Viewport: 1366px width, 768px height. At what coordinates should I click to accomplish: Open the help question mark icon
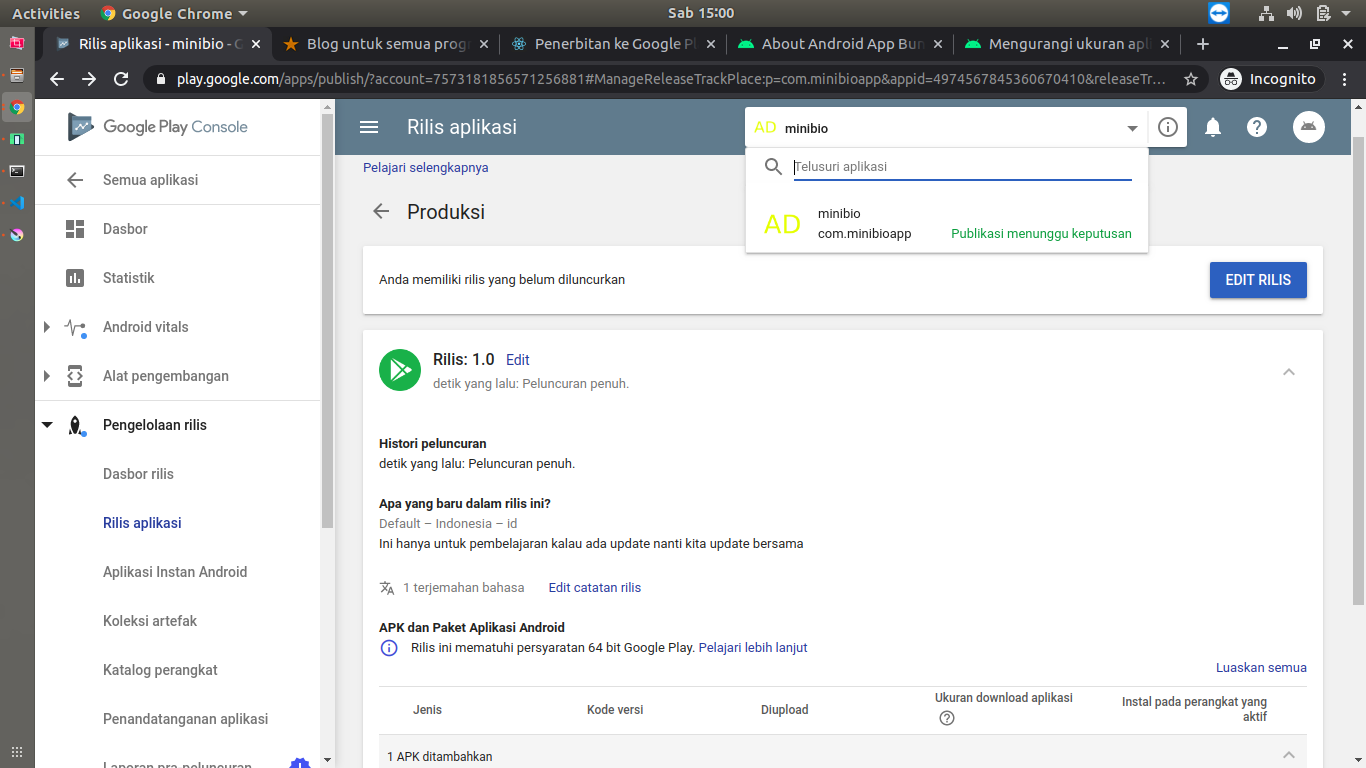[1257, 127]
